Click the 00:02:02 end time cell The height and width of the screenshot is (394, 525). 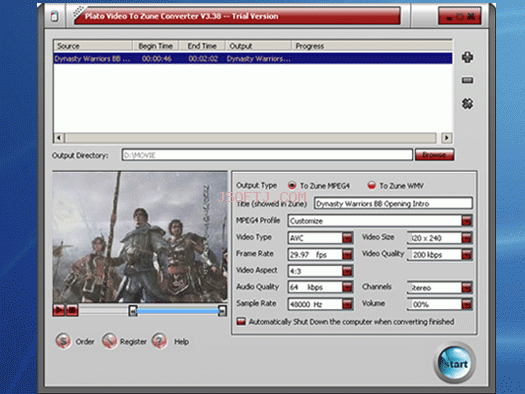203,59
